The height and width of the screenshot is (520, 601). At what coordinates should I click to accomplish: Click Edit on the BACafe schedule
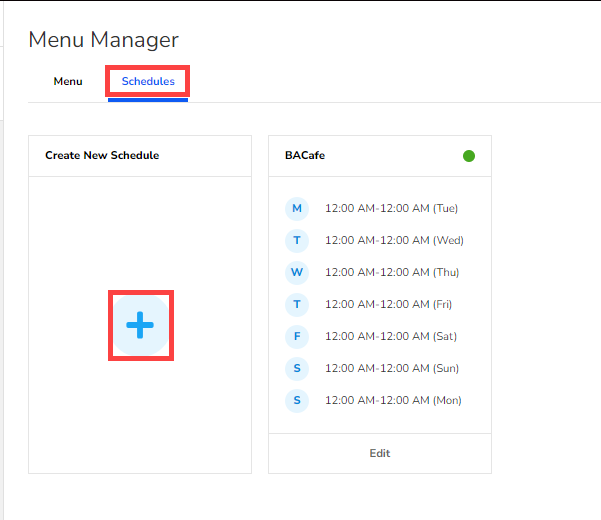click(380, 453)
